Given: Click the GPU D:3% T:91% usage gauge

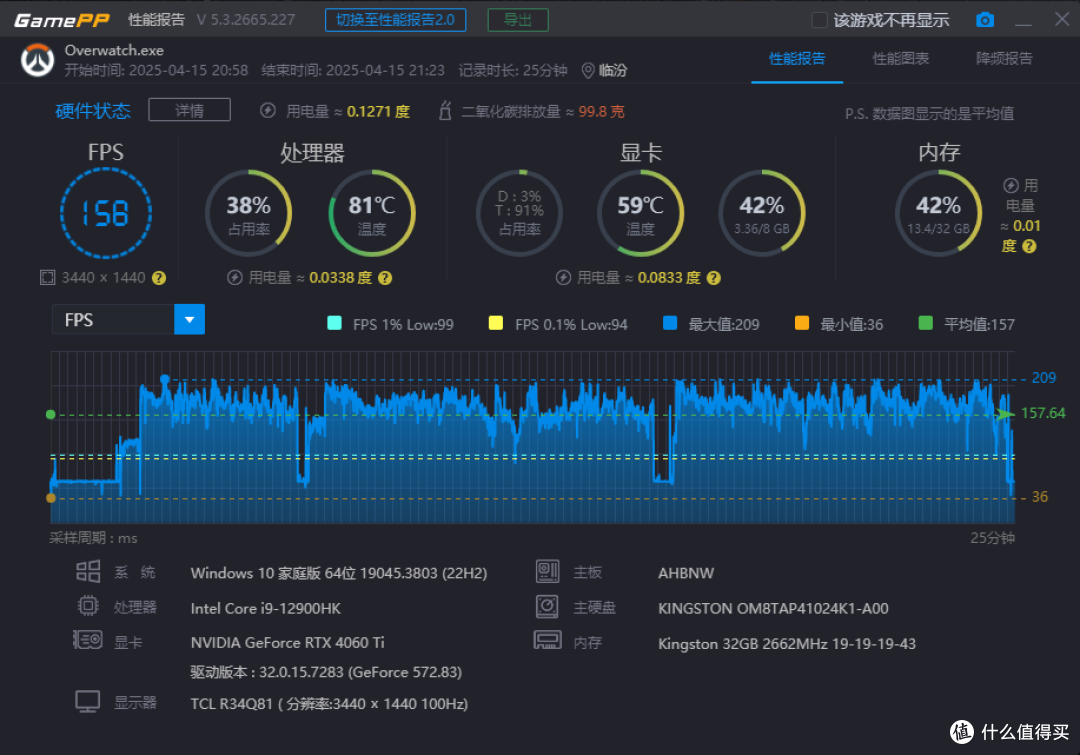Looking at the screenshot, I should (x=519, y=213).
